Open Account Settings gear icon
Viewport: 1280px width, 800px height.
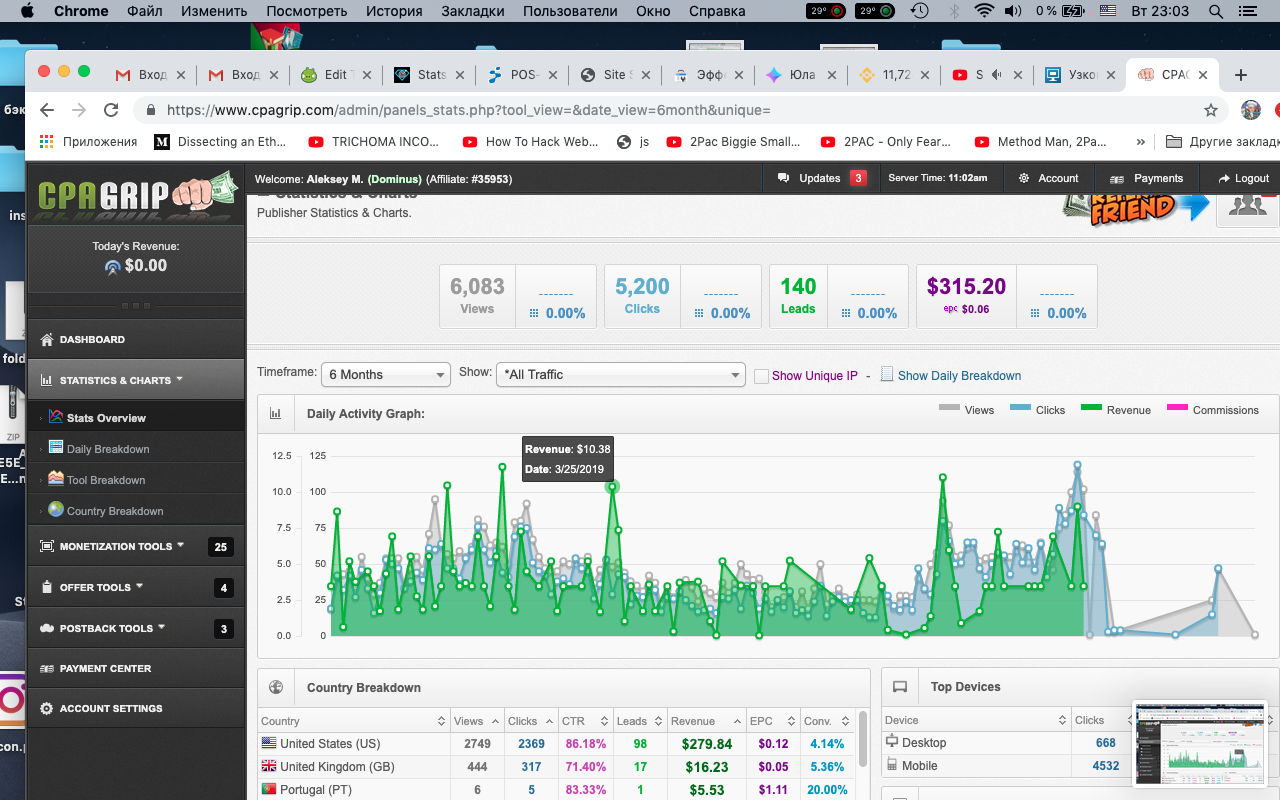[x=47, y=709]
